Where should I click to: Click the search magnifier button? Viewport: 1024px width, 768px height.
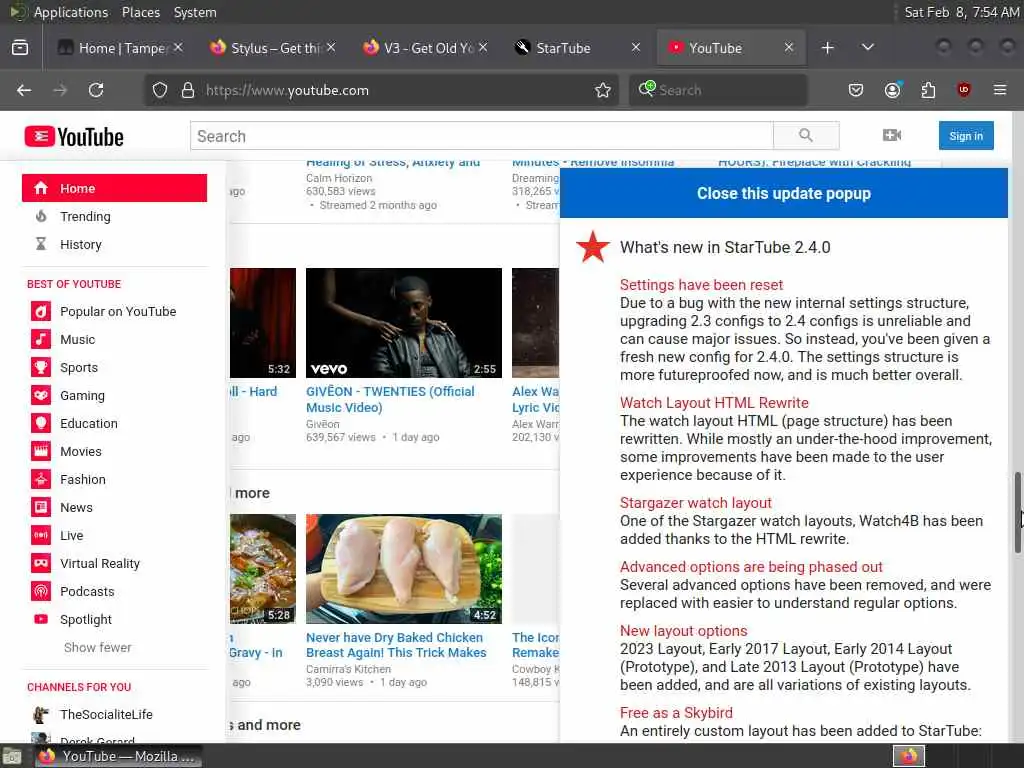click(x=806, y=136)
